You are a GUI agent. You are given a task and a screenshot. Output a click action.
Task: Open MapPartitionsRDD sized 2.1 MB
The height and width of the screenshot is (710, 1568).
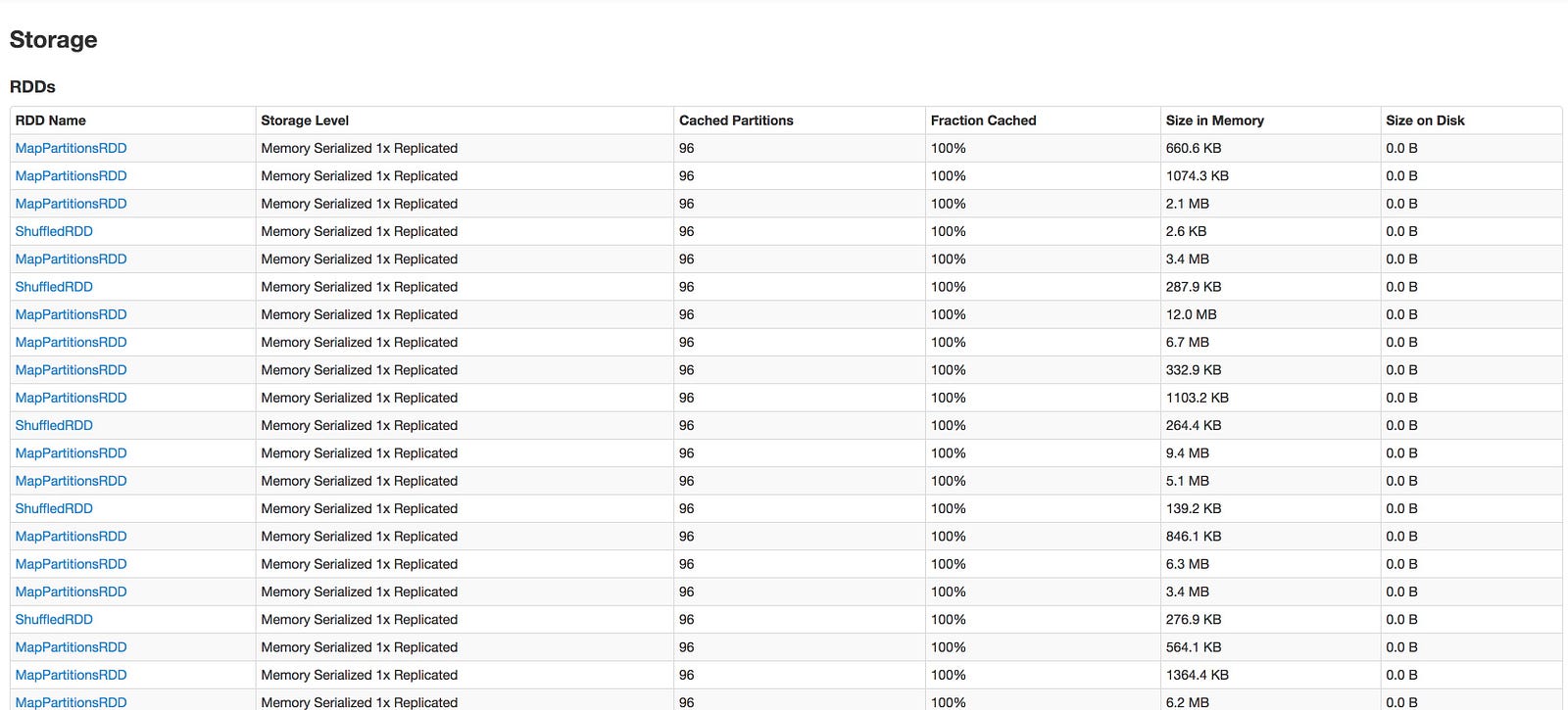click(71, 204)
